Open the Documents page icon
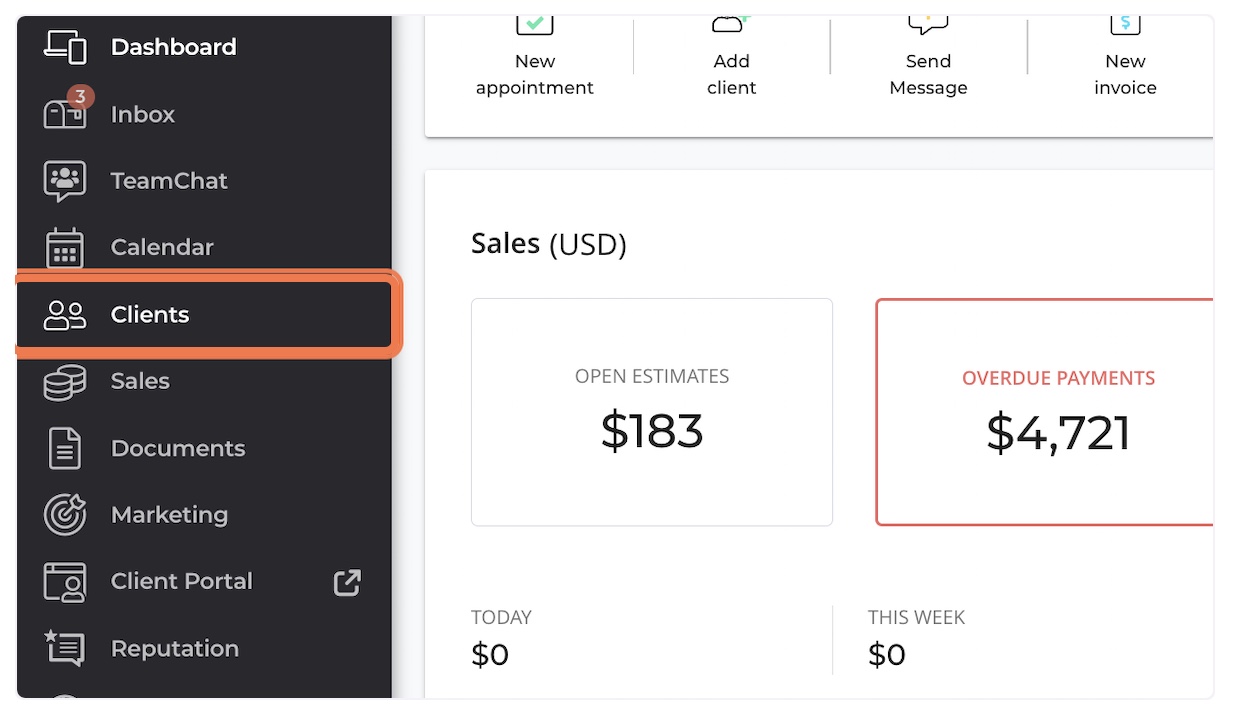 click(x=65, y=448)
